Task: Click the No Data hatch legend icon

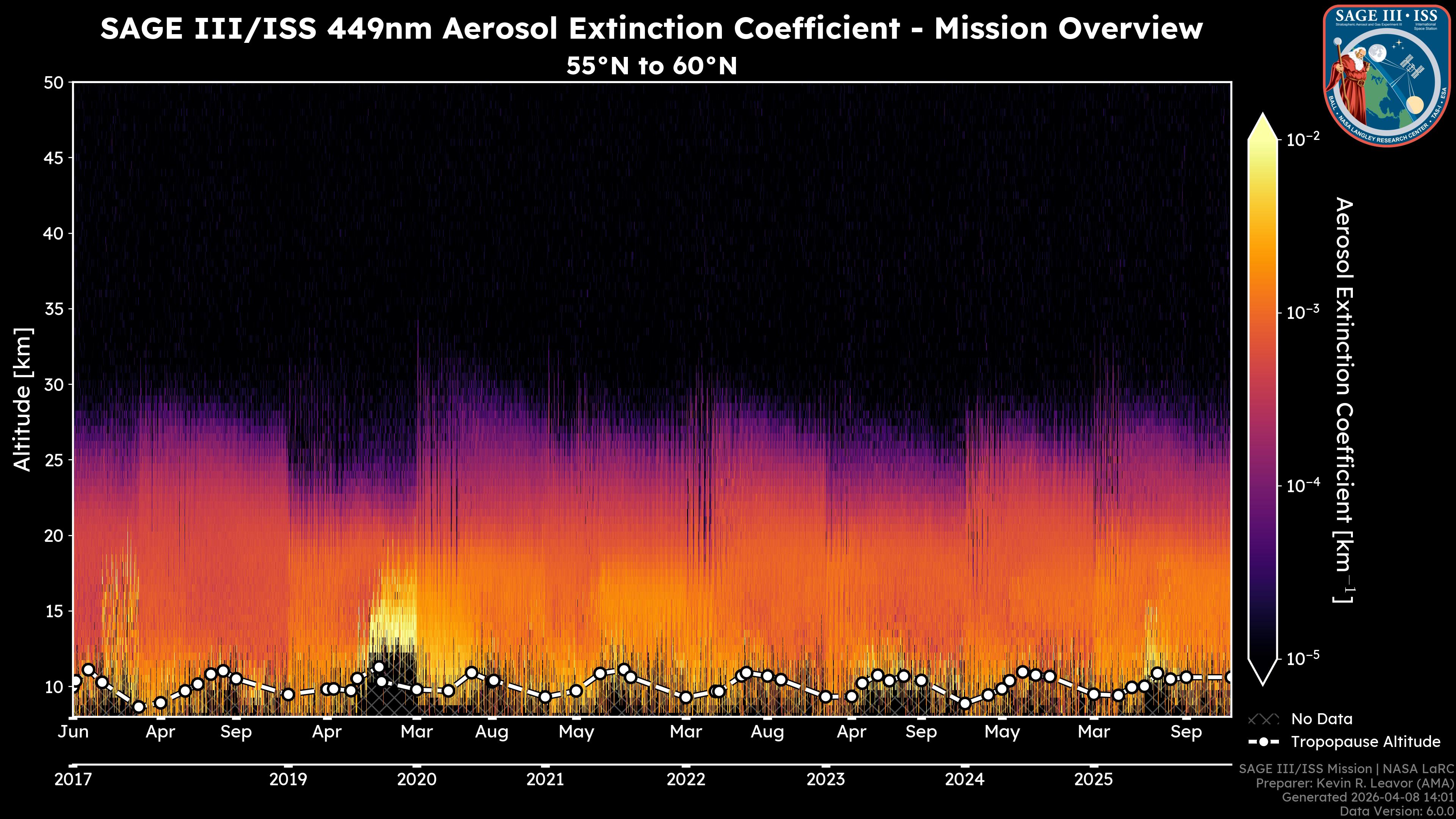Action: [x=1263, y=720]
